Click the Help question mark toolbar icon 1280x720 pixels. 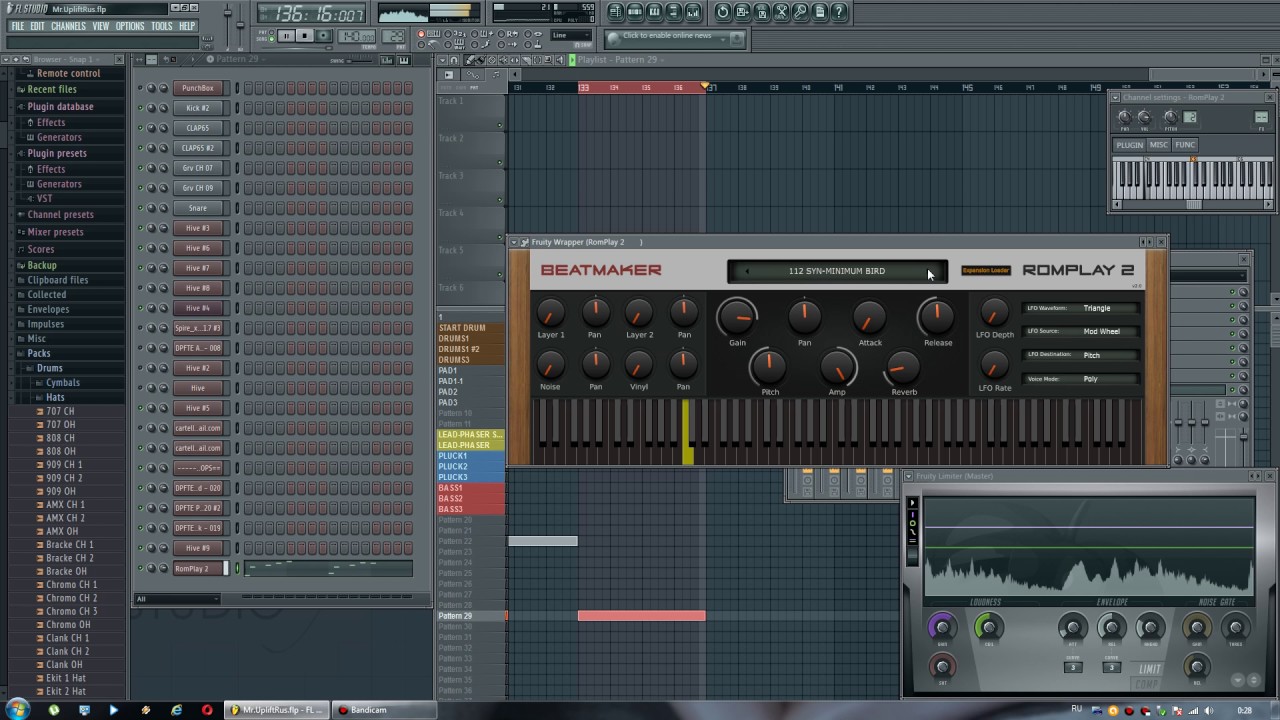[x=839, y=12]
